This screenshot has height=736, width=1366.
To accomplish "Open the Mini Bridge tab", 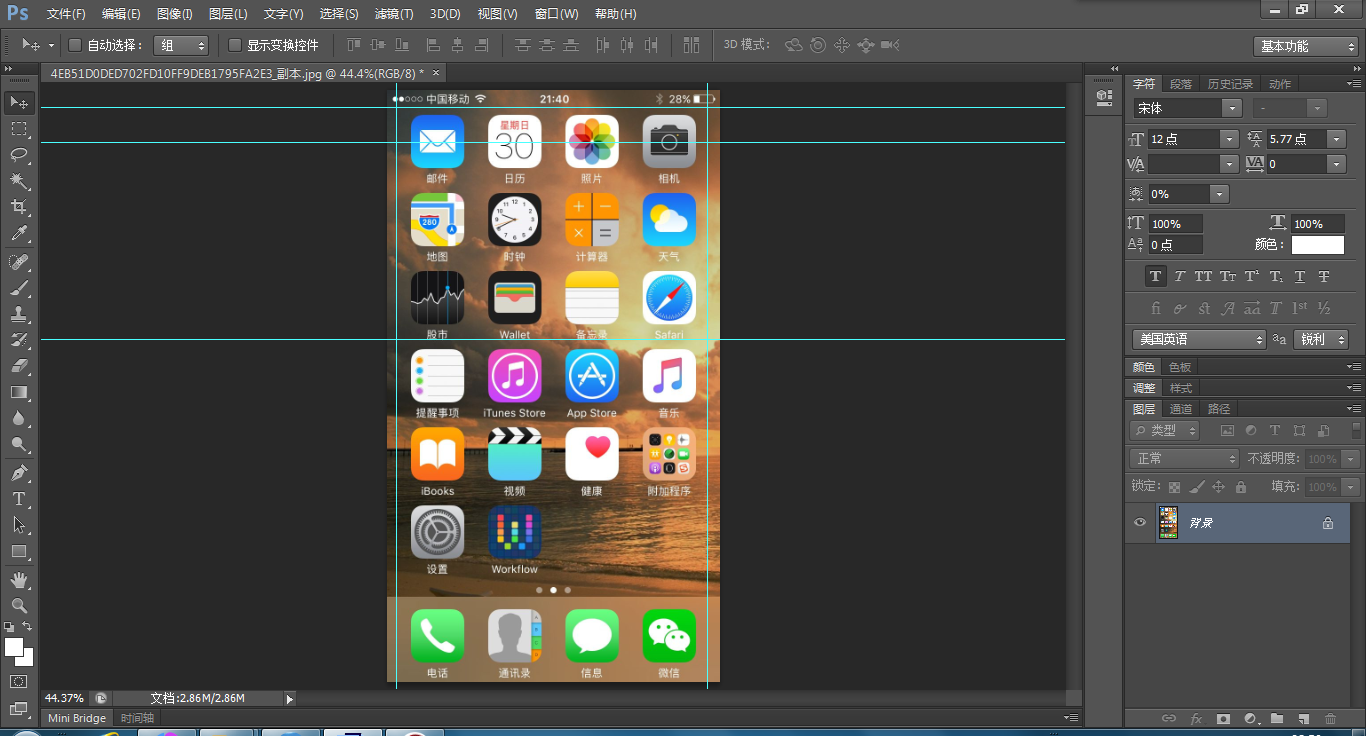I will (77, 718).
